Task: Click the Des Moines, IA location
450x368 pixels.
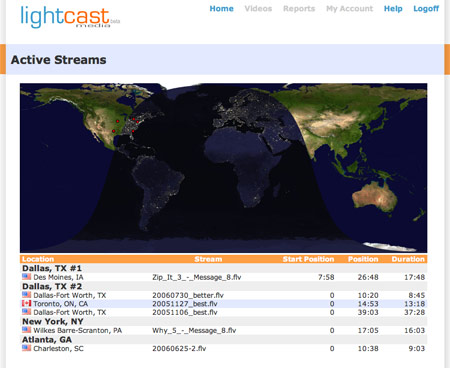Action: 58,277
